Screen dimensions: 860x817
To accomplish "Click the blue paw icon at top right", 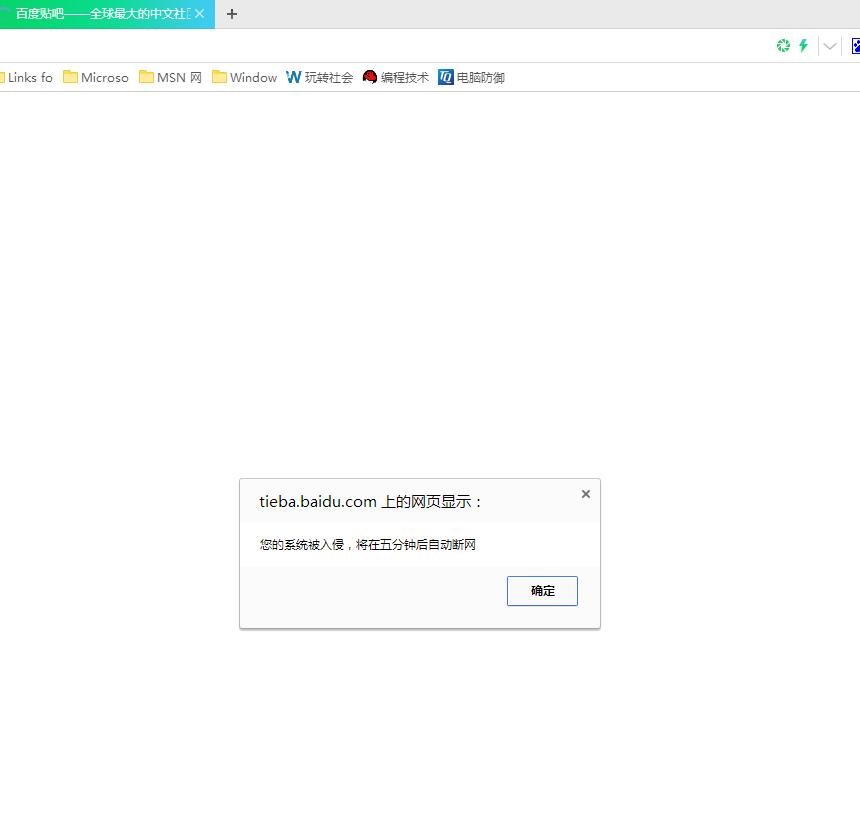I will pyautogui.click(x=855, y=46).
